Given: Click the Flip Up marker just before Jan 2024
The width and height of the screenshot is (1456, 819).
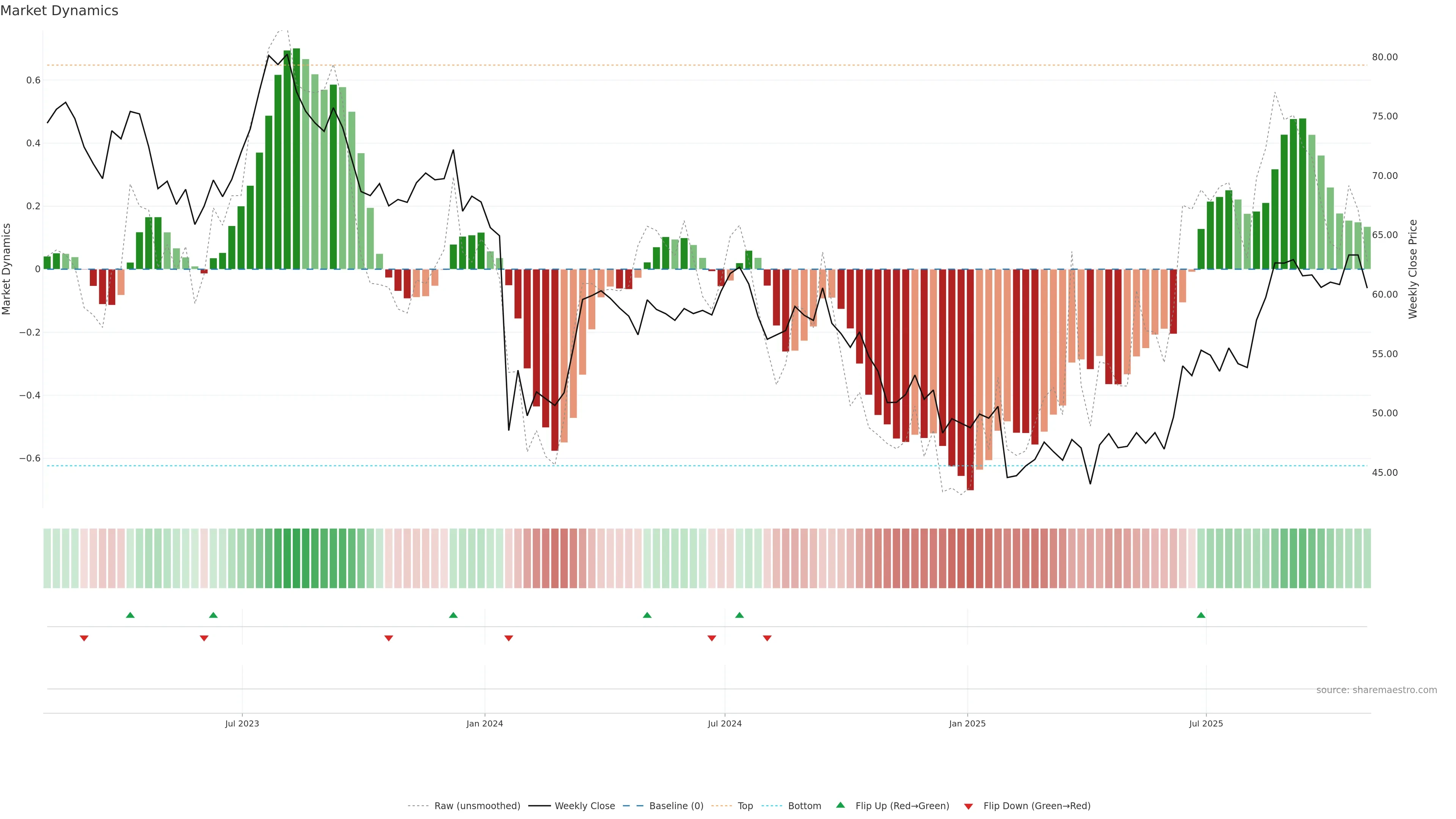Looking at the screenshot, I should coord(453,615).
